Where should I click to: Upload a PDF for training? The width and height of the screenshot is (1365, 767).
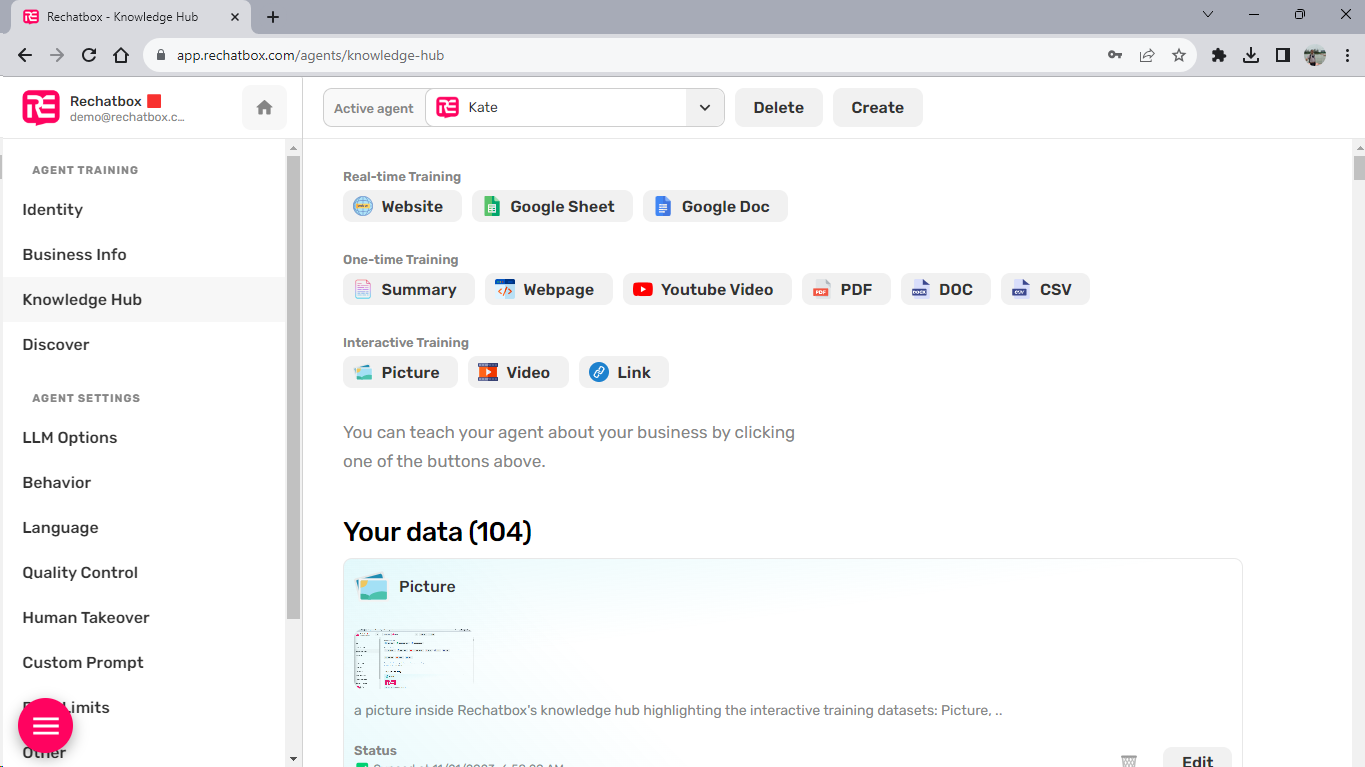[x=846, y=289]
